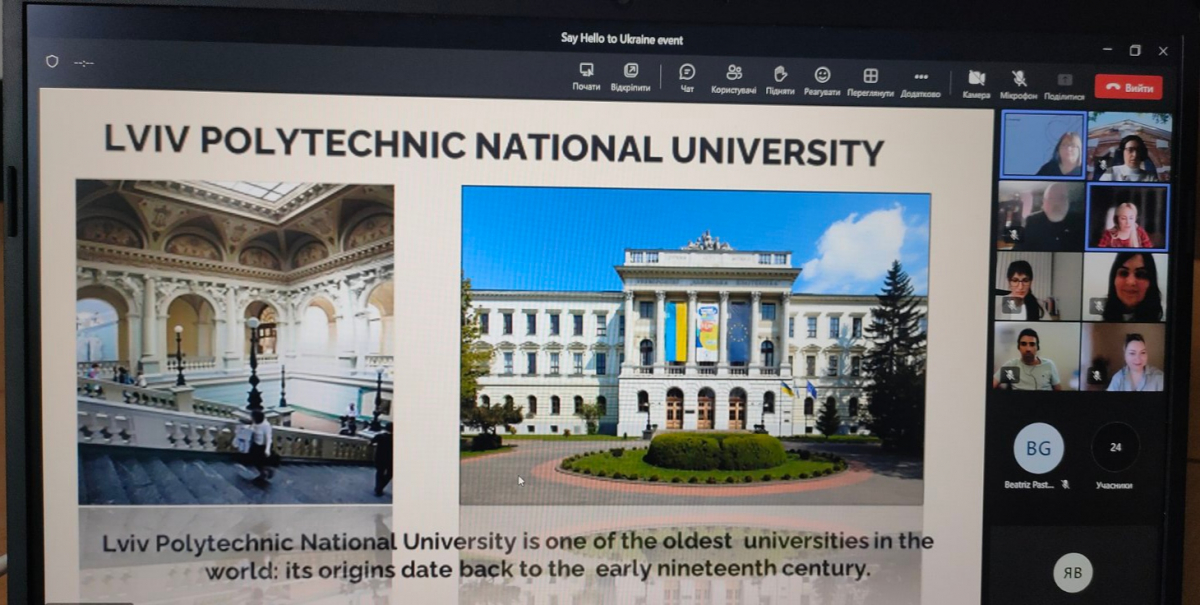
Task: Click the Почати (Start) presentation icon
Action: [586, 72]
